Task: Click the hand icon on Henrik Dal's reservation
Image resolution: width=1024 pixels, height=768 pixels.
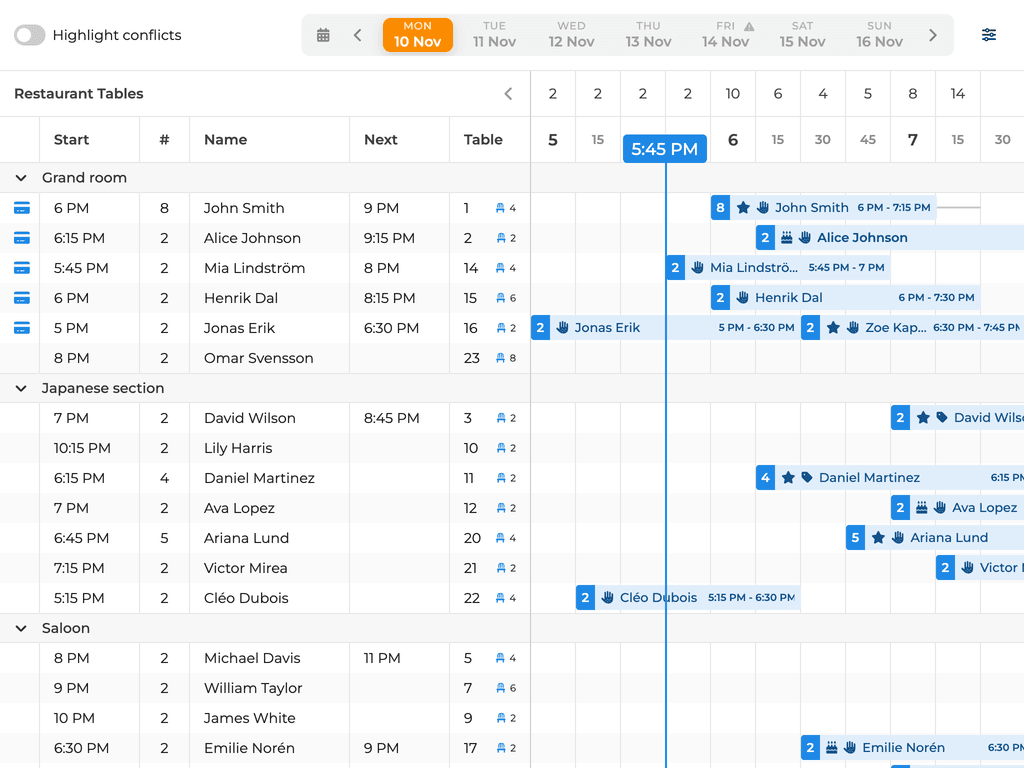Action: 743,297
